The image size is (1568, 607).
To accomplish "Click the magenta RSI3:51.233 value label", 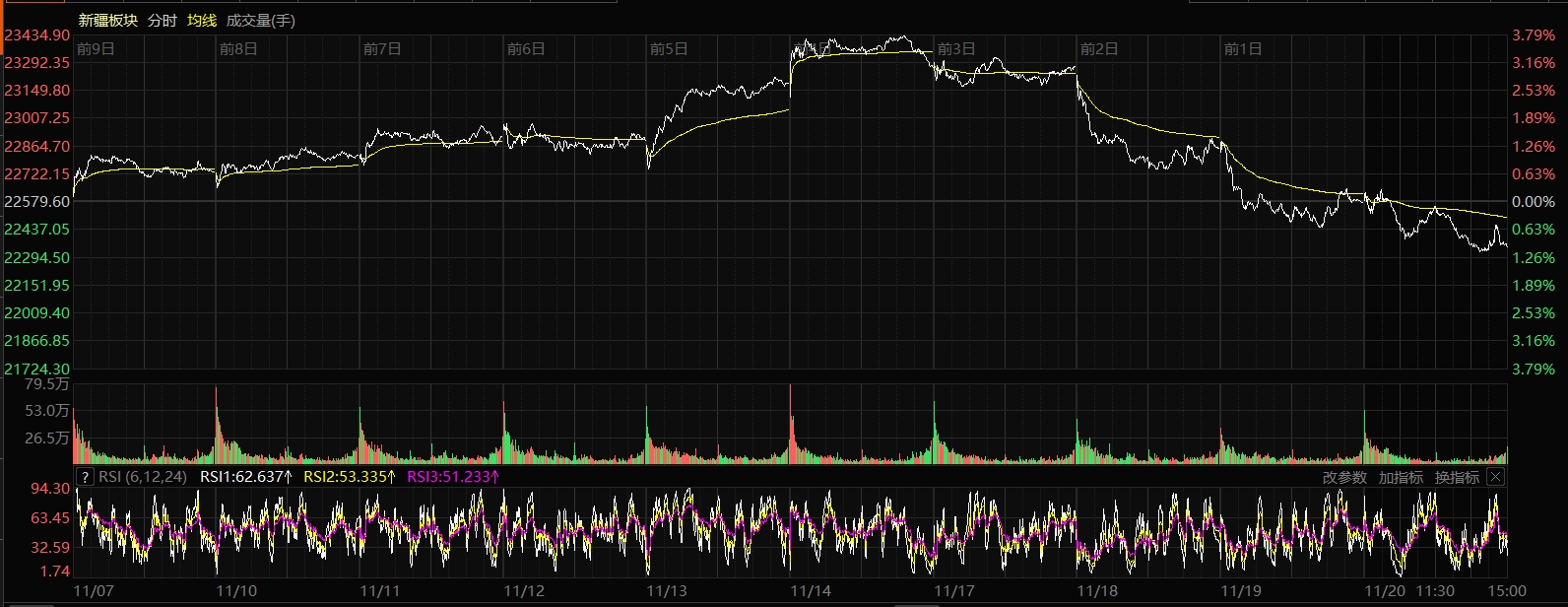I will pyautogui.click(x=453, y=477).
